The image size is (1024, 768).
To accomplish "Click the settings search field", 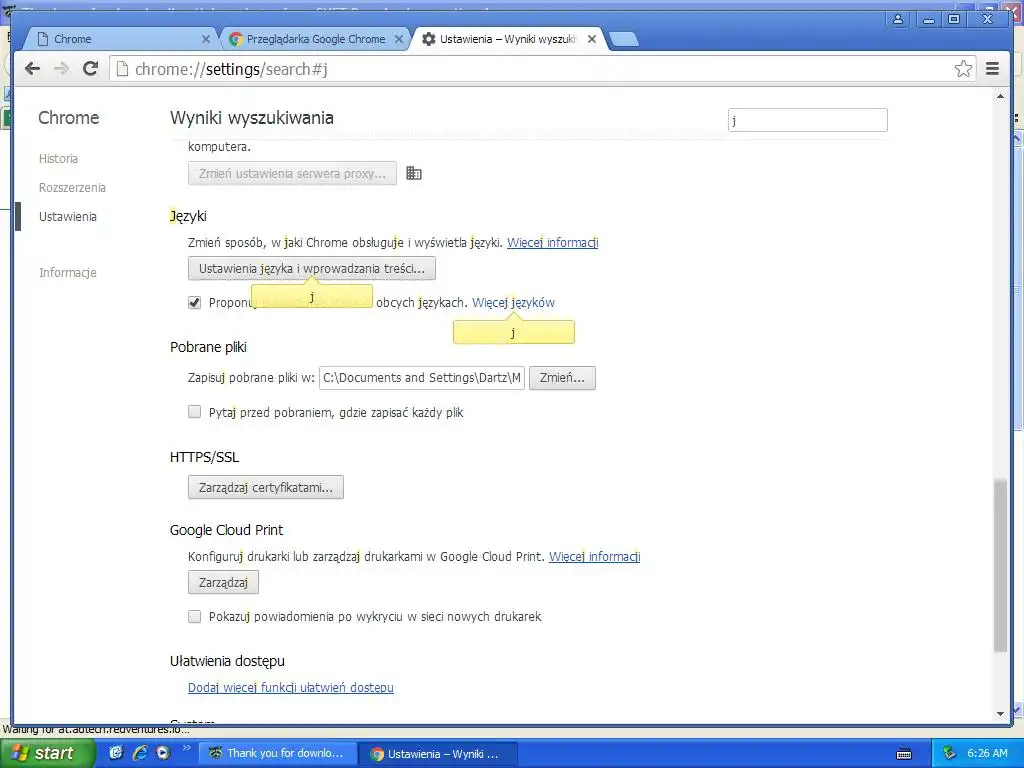I will [x=807, y=120].
